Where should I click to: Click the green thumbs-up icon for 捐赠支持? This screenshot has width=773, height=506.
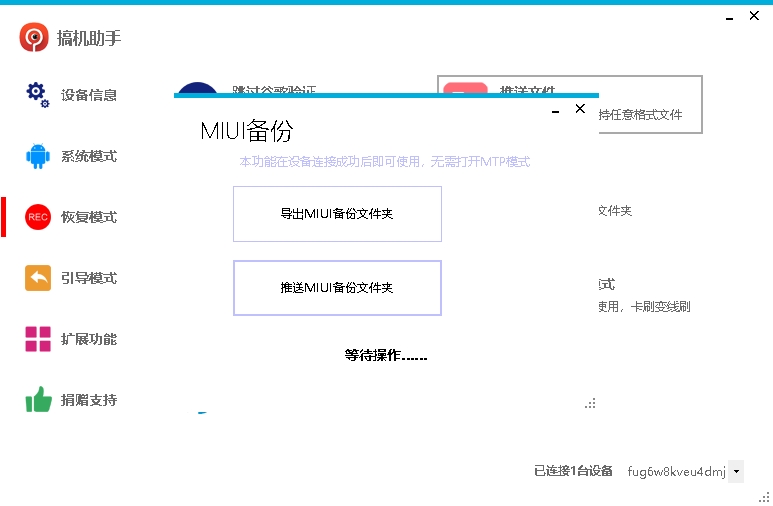click(38, 399)
